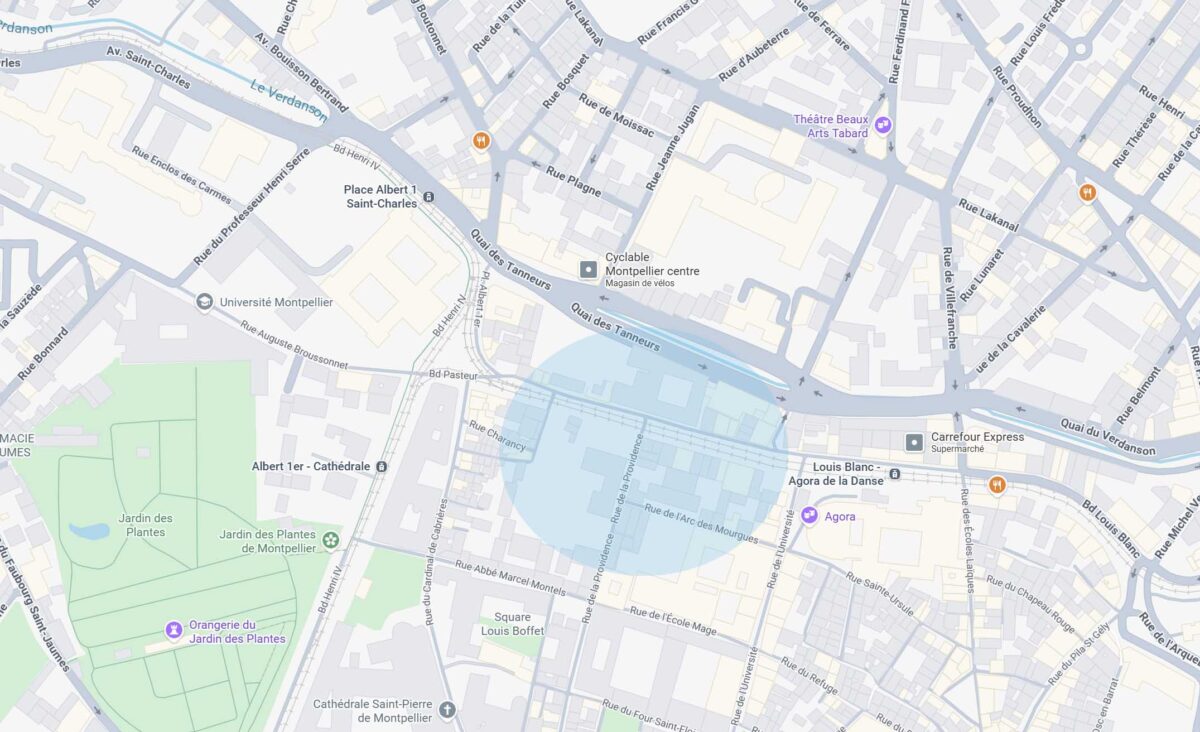Click the Jardin des Plantes de Montpellier green icon

tap(331, 540)
